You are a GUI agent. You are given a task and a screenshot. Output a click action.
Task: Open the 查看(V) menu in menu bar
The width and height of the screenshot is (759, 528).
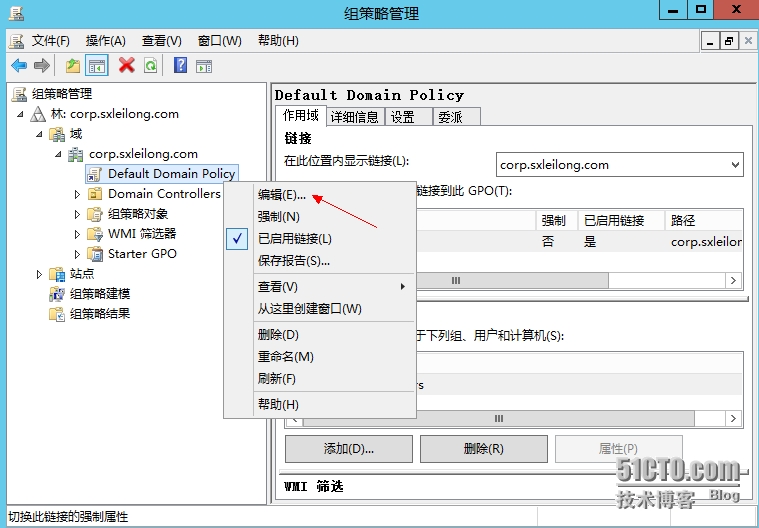pyautogui.click(x=162, y=41)
